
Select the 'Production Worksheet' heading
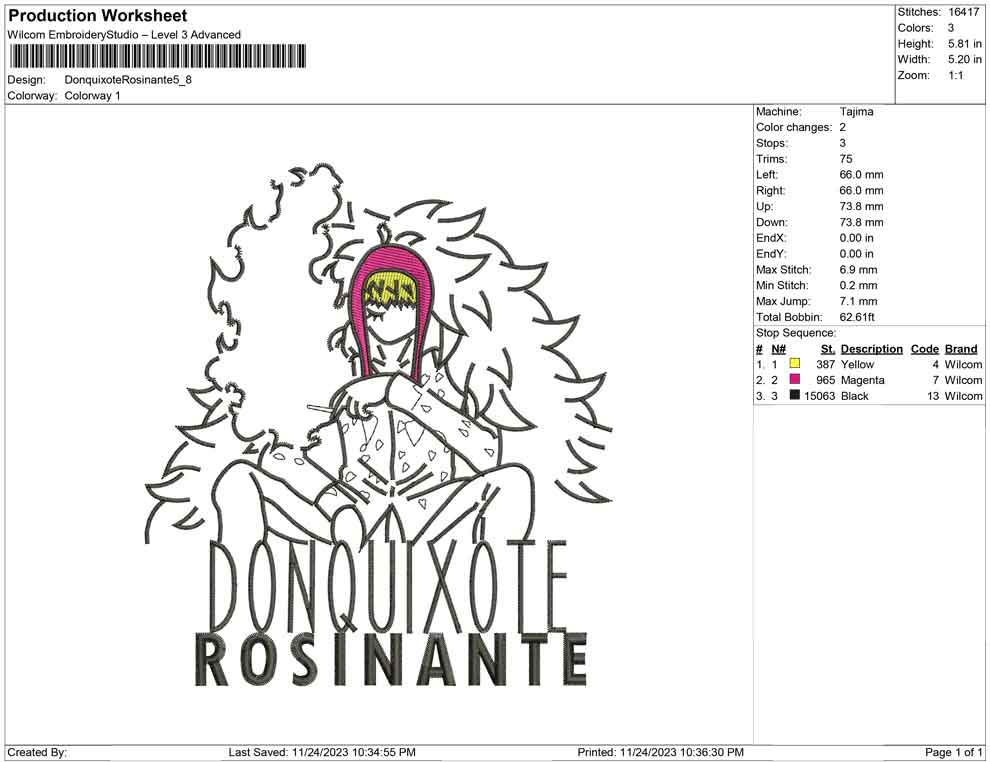pos(98,16)
